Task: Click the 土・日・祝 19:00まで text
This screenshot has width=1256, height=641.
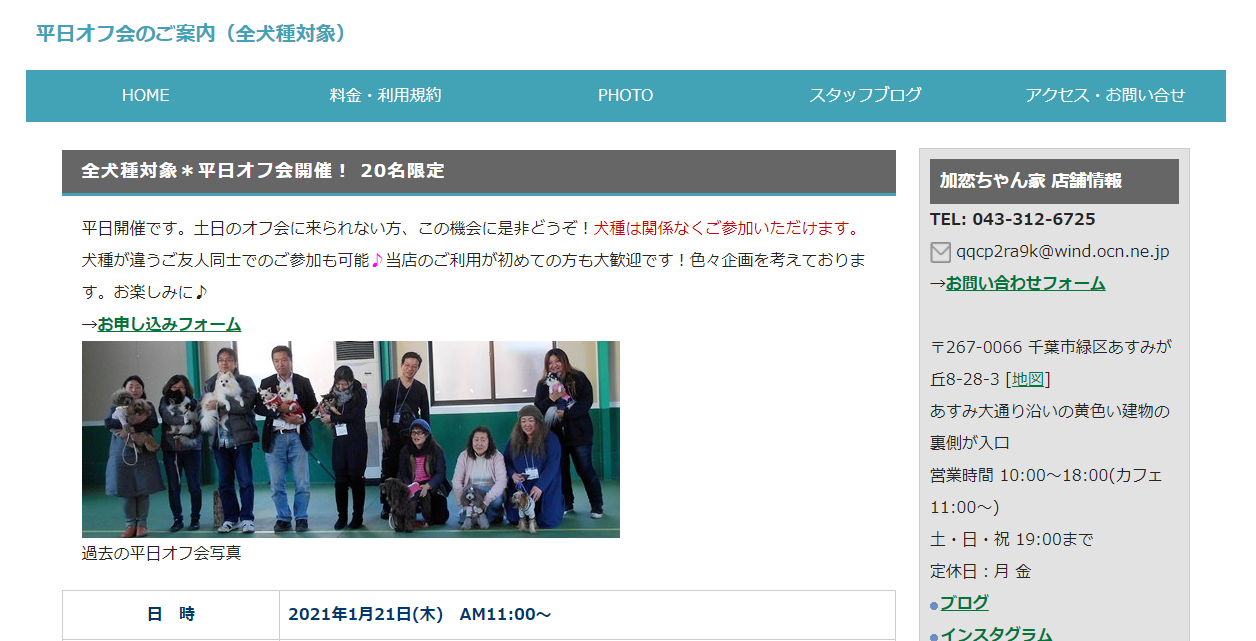Action: point(1012,539)
